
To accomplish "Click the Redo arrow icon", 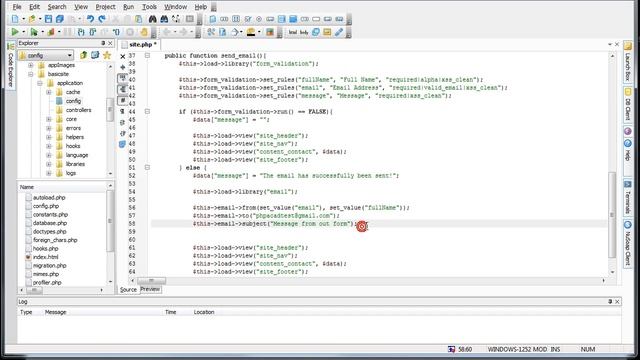I will pos(102,19).
